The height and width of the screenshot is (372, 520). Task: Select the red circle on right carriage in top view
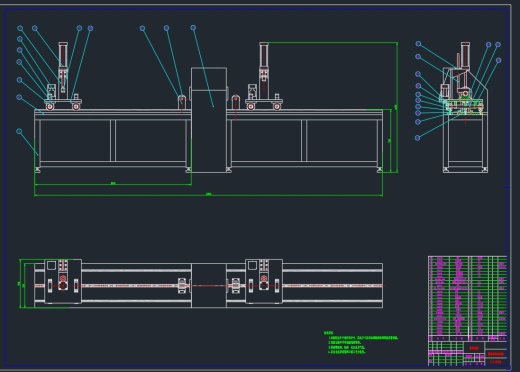coord(264,278)
